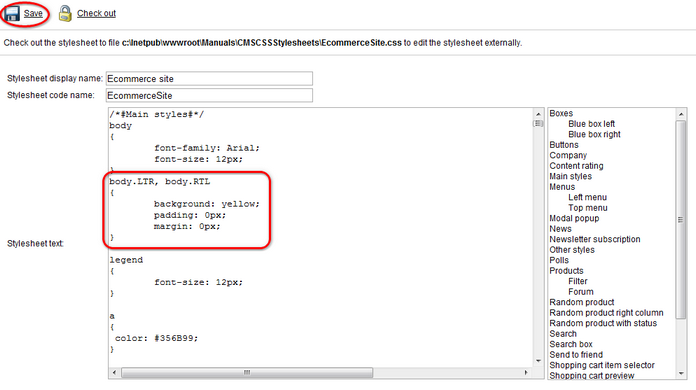Screen dimensions: 696x390
Task: Select Other styles bookmark
Action: [x=572, y=250]
